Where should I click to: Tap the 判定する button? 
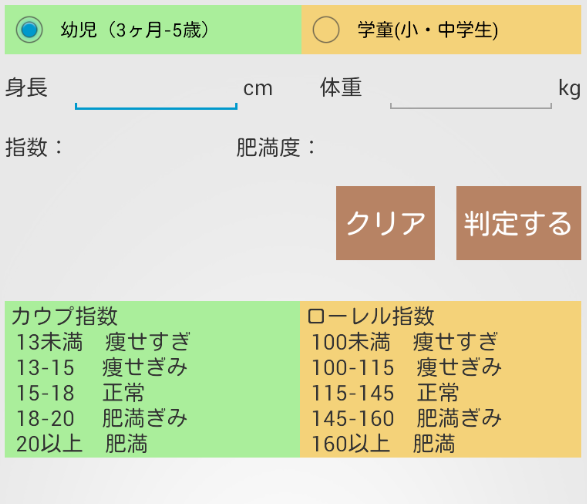click(518, 223)
